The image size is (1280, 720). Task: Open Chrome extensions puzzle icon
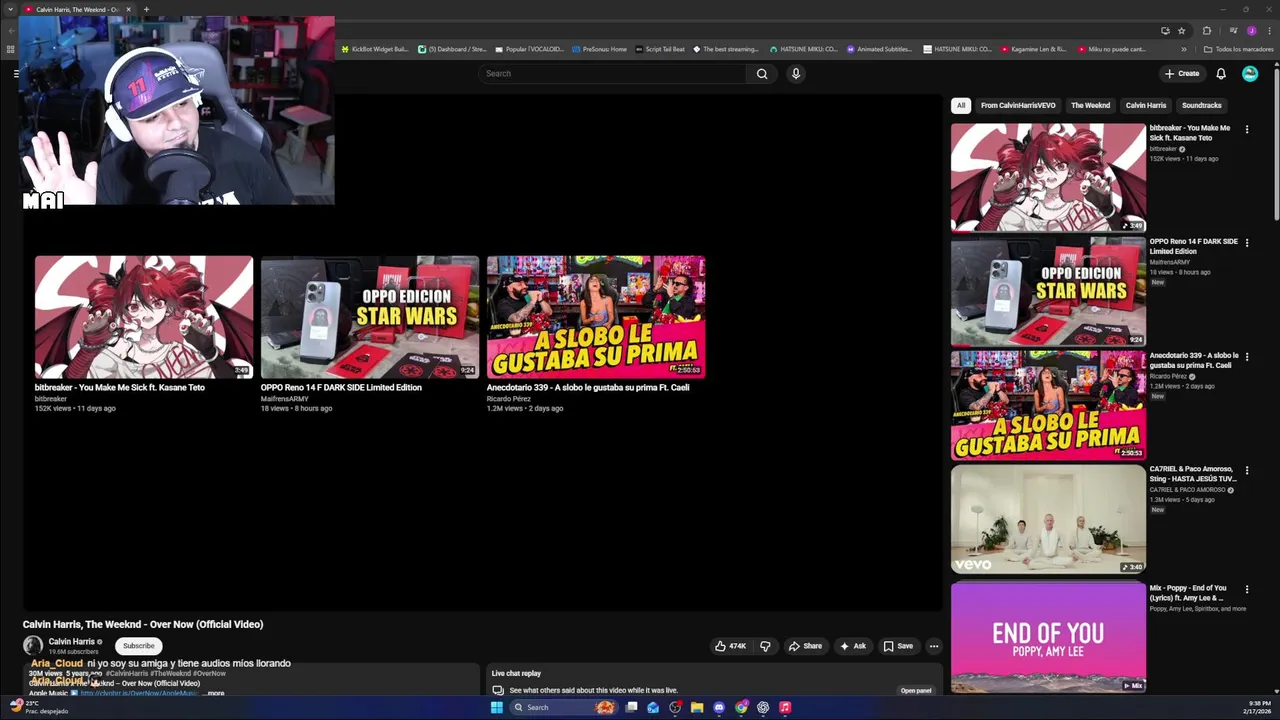[1206, 31]
